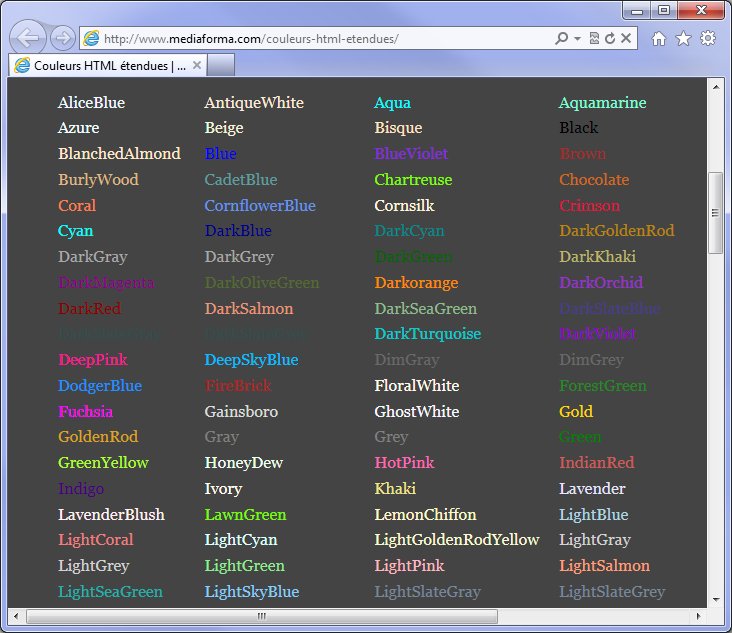The width and height of the screenshot is (732, 633).
Task: Refresh the page with the reload icon
Action: (x=610, y=39)
